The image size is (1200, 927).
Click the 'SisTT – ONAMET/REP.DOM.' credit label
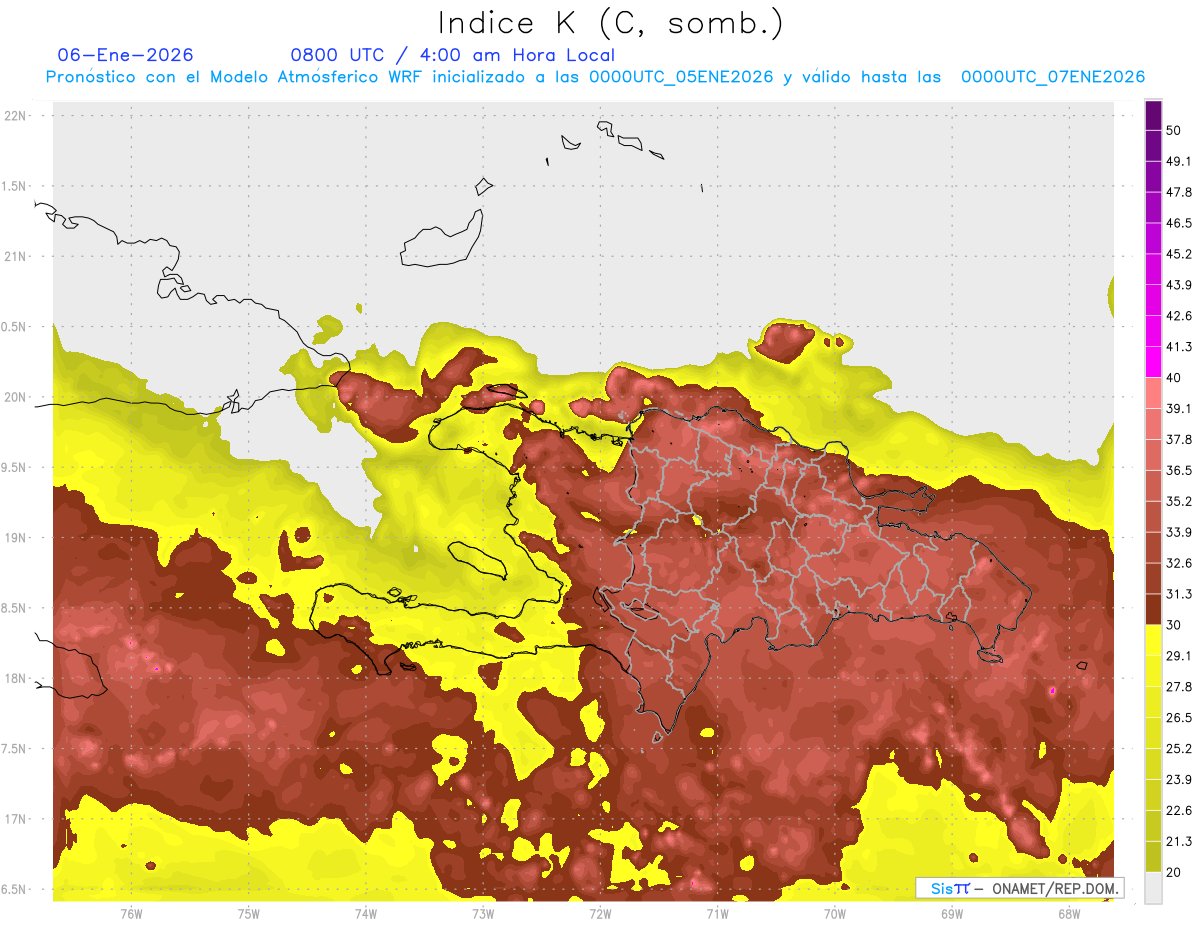1020,888
